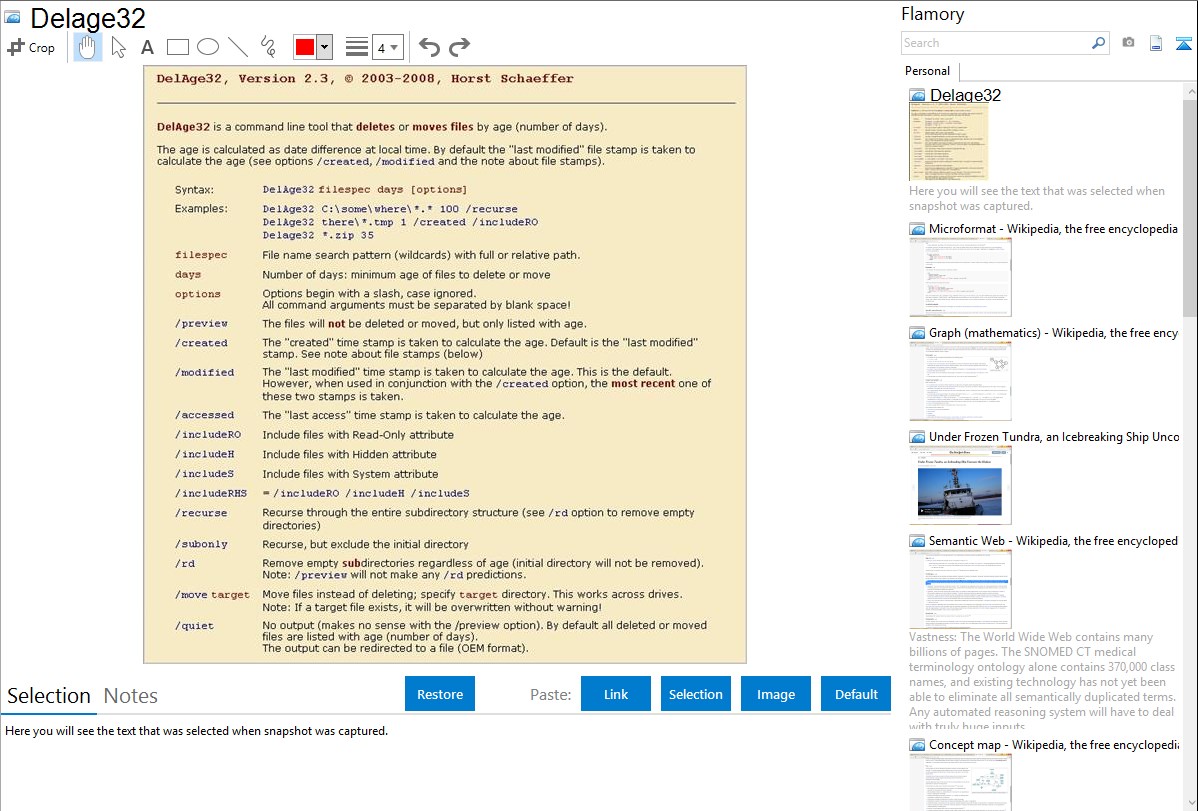Image resolution: width=1198 pixels, height=811 pixels.
Task: Click the DelAge32 Version 2.3 heading
Action: [x=364, y=78]
